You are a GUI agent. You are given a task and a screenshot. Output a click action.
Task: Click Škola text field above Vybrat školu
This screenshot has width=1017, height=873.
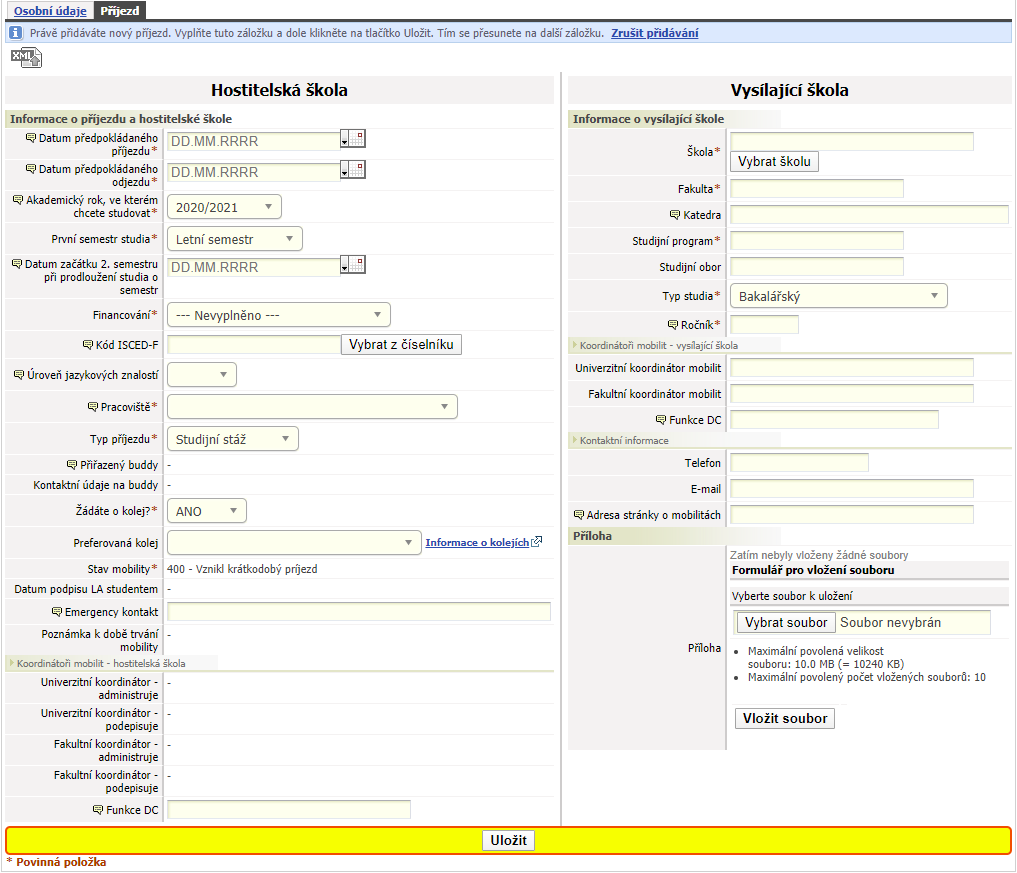click(x=852, y=141)
